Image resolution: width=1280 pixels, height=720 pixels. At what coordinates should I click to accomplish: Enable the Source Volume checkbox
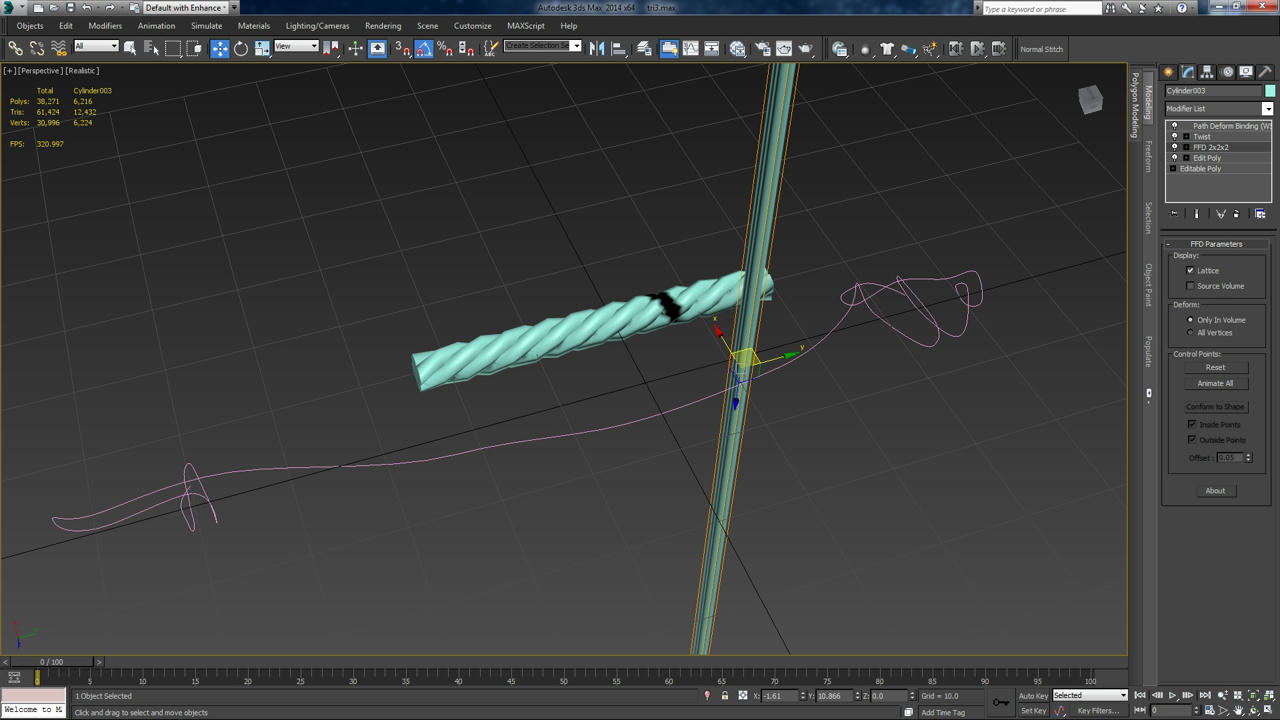tap(1190, 286)
